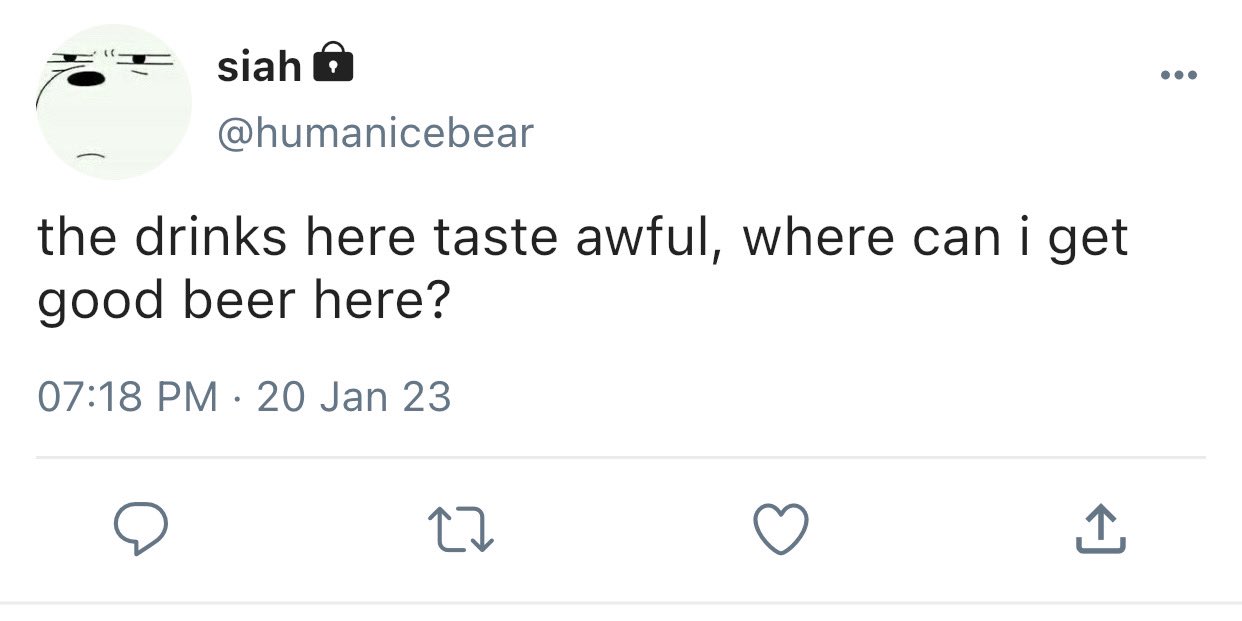Image resolution: width=1242 pixels, height=621 pixels.
Task: Open the tweet text starting 'the drinks here'
Action: (583, 268)
